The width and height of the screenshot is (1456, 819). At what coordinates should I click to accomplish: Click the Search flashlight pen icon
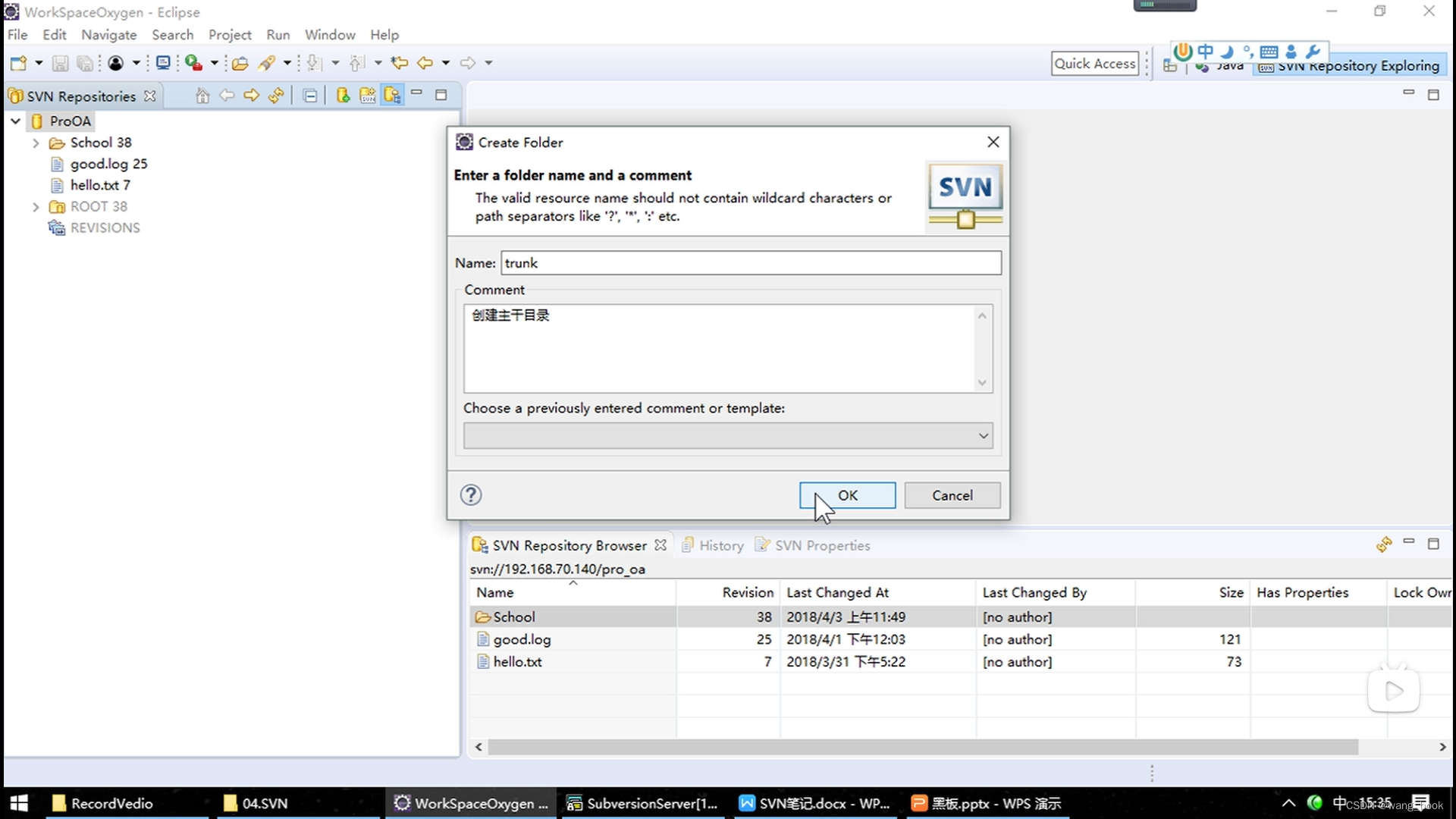266,63
